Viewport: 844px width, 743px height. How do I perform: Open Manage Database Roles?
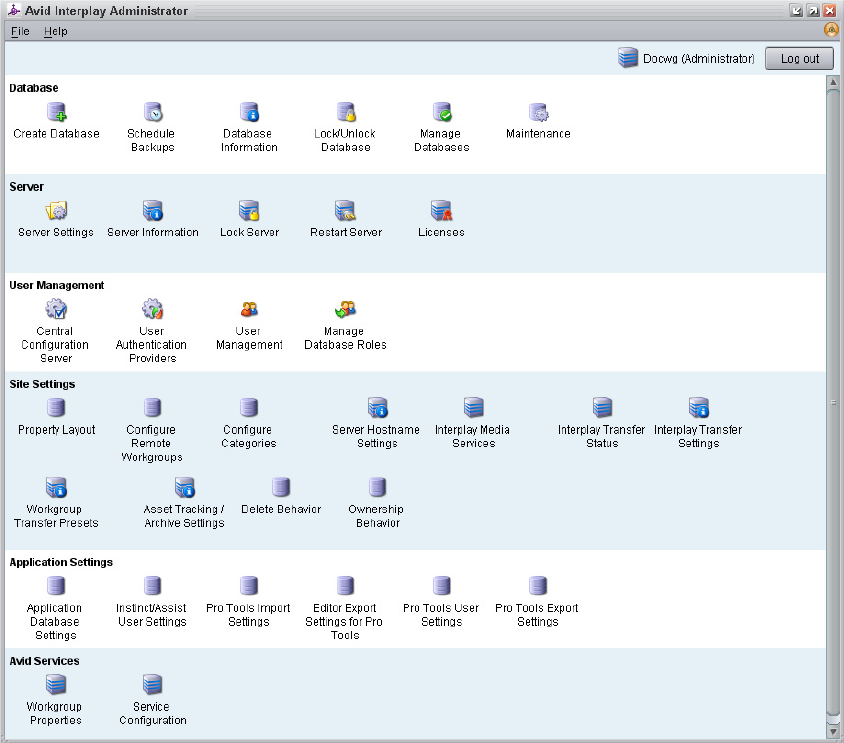tap(346, 309)
